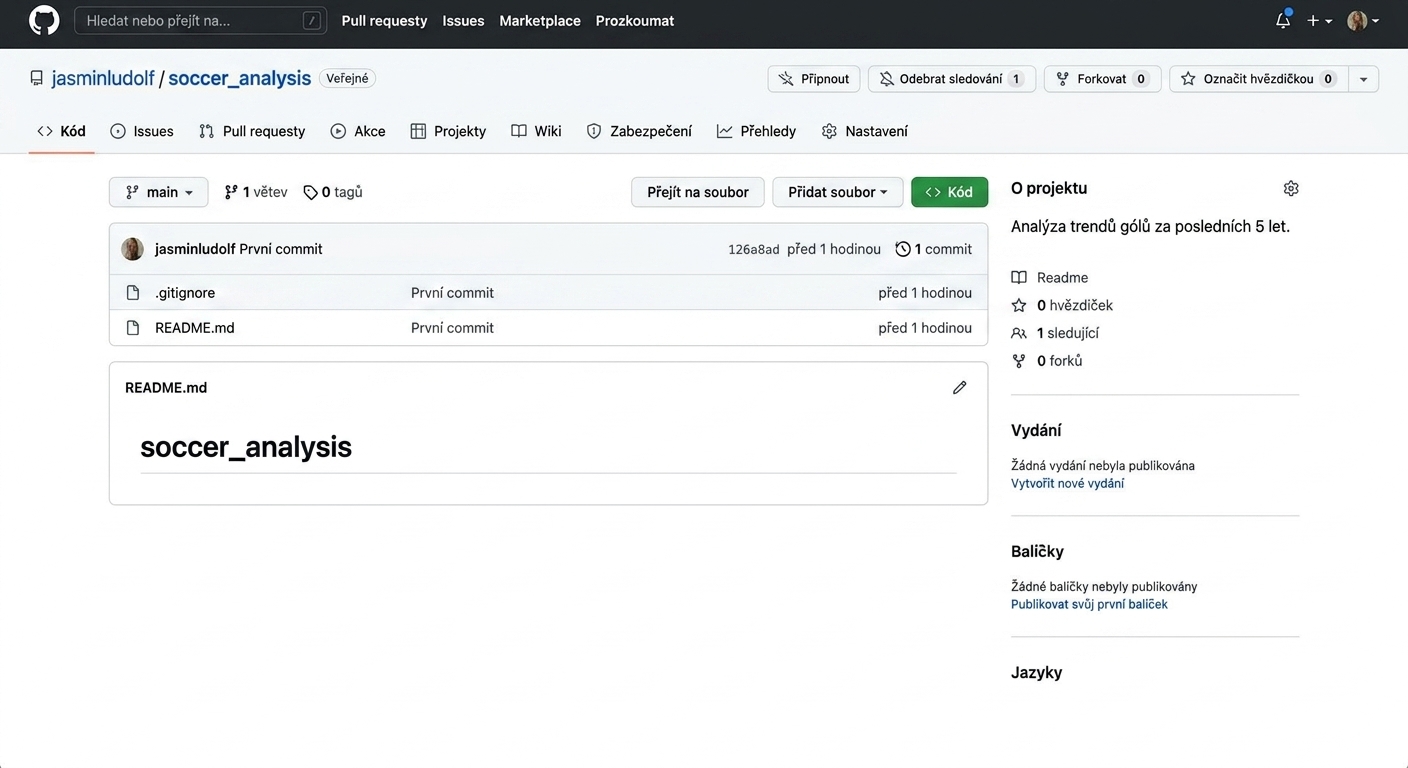Click the Přejít na soubor button
This screenshot has width=1408, height=768.
point(698,192)
